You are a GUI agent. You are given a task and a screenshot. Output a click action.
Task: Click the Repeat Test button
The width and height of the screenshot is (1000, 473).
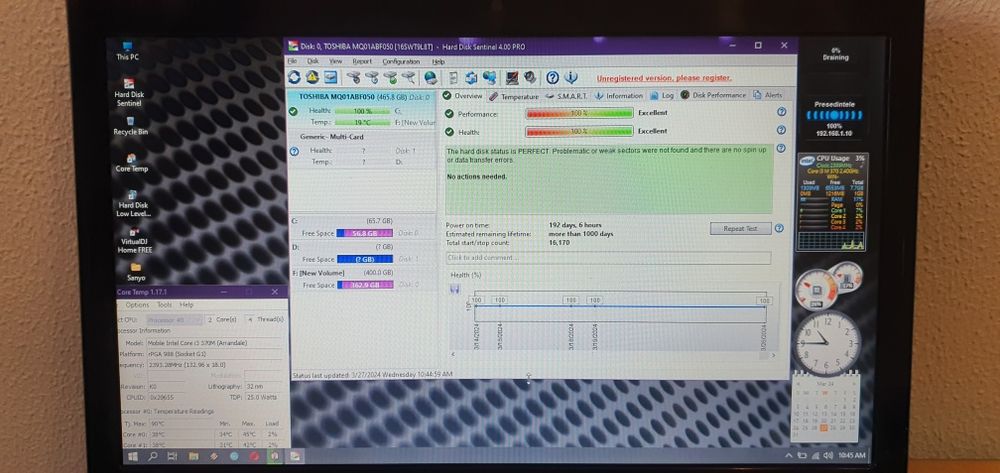point(740,228)
